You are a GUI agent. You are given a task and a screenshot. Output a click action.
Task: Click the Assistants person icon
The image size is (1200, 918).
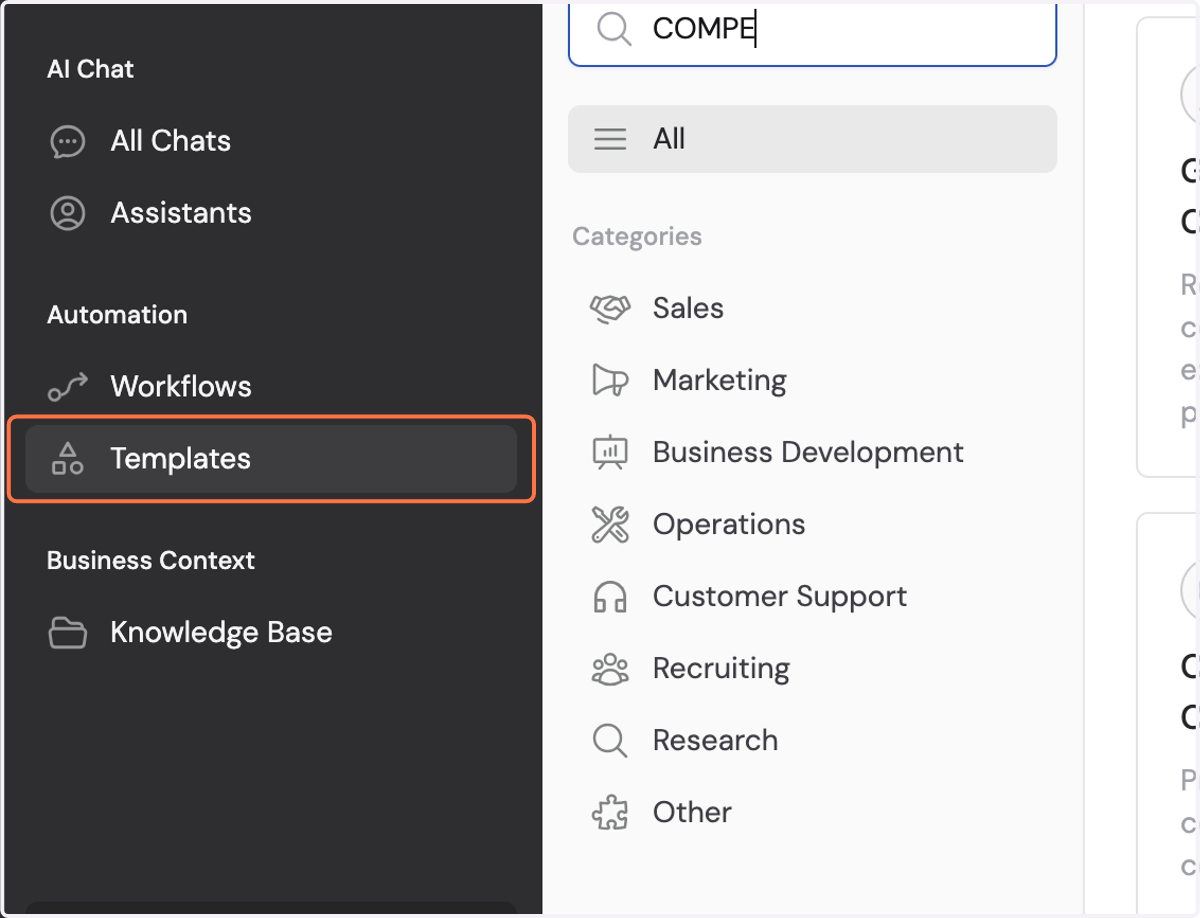[68, 213]
